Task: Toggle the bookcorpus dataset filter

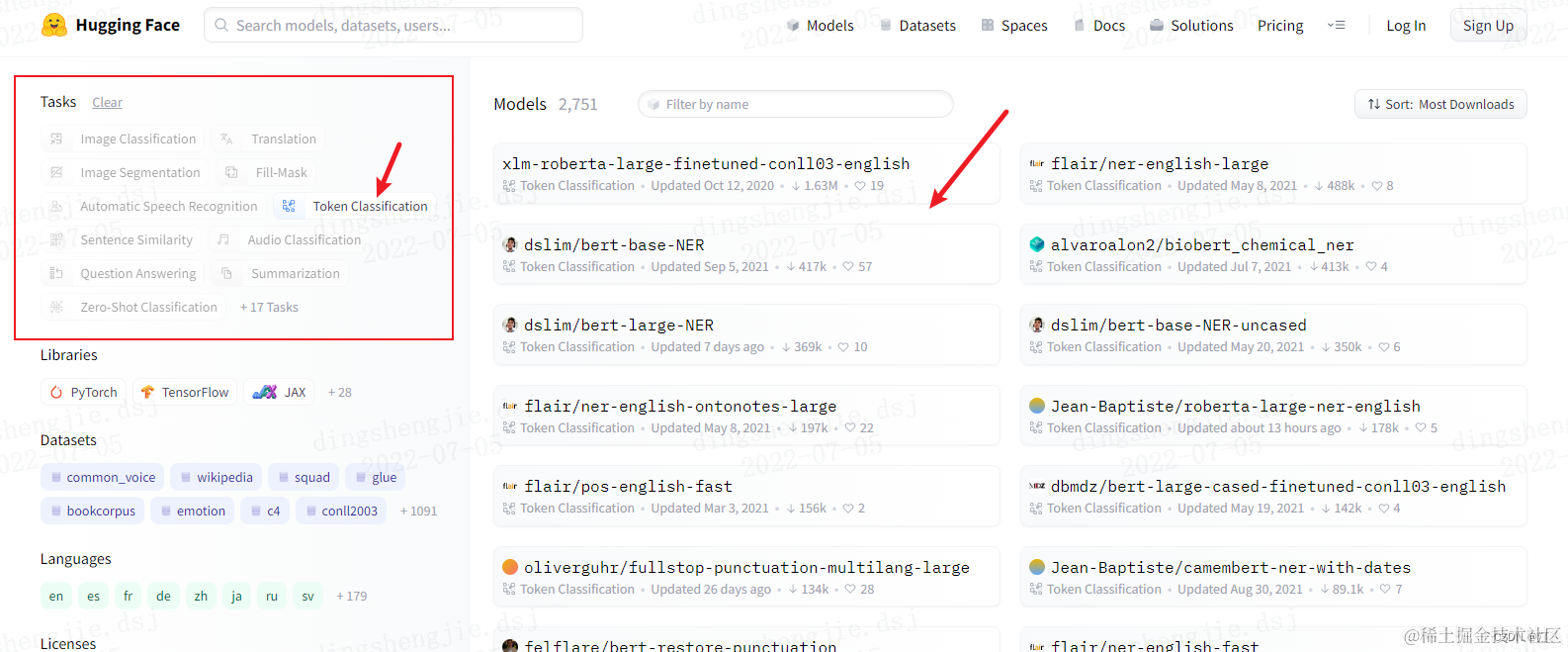Action: pyautogui.click(x=92, y=511)
